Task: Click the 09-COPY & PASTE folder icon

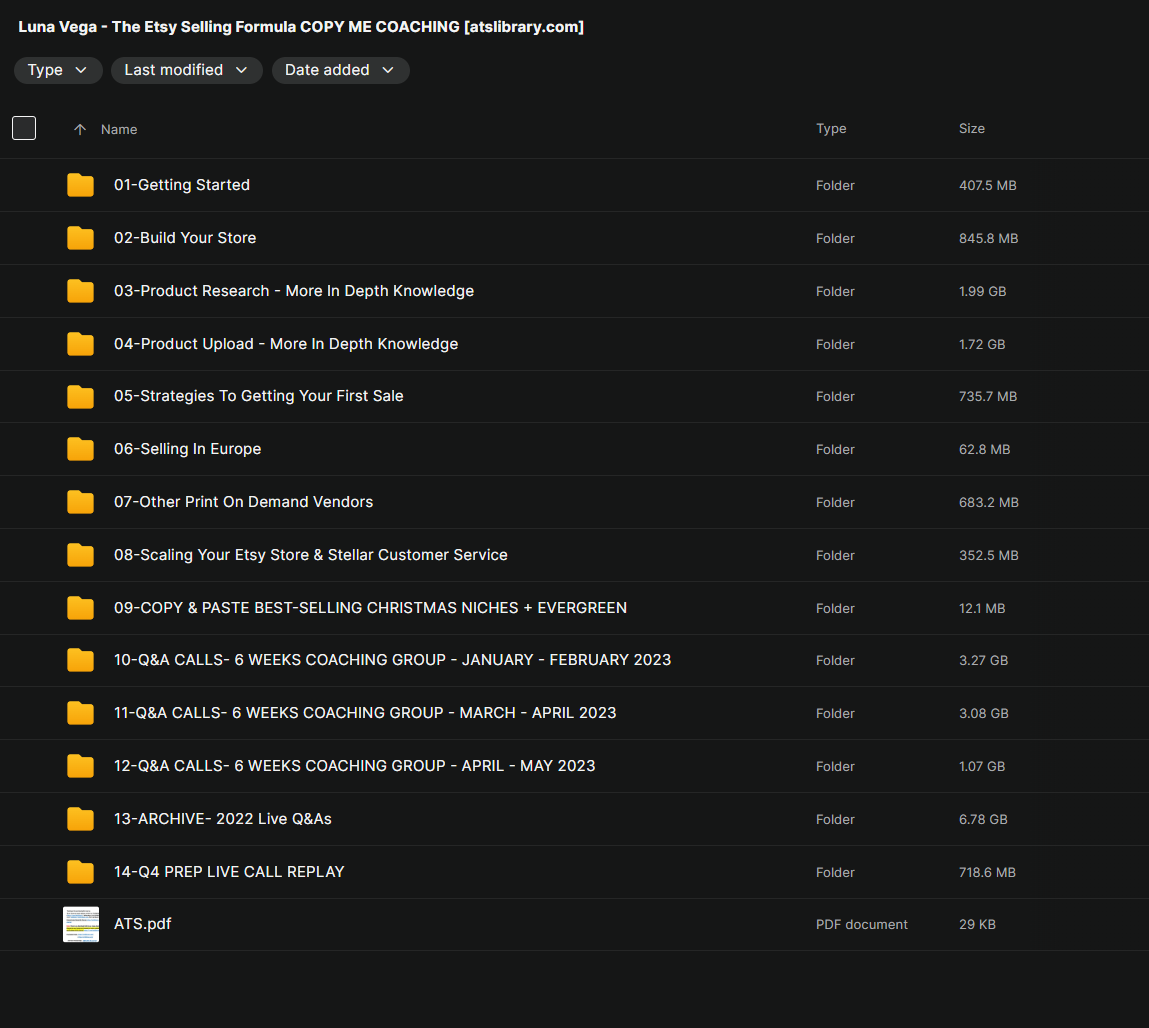Action: pyautogui.click(x=81, y=608)
